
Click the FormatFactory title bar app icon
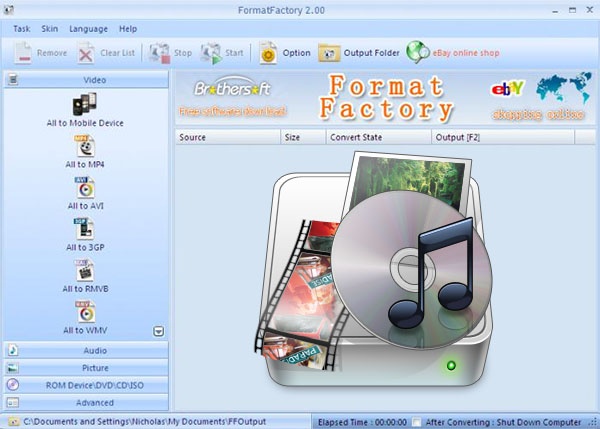point(8,10)
